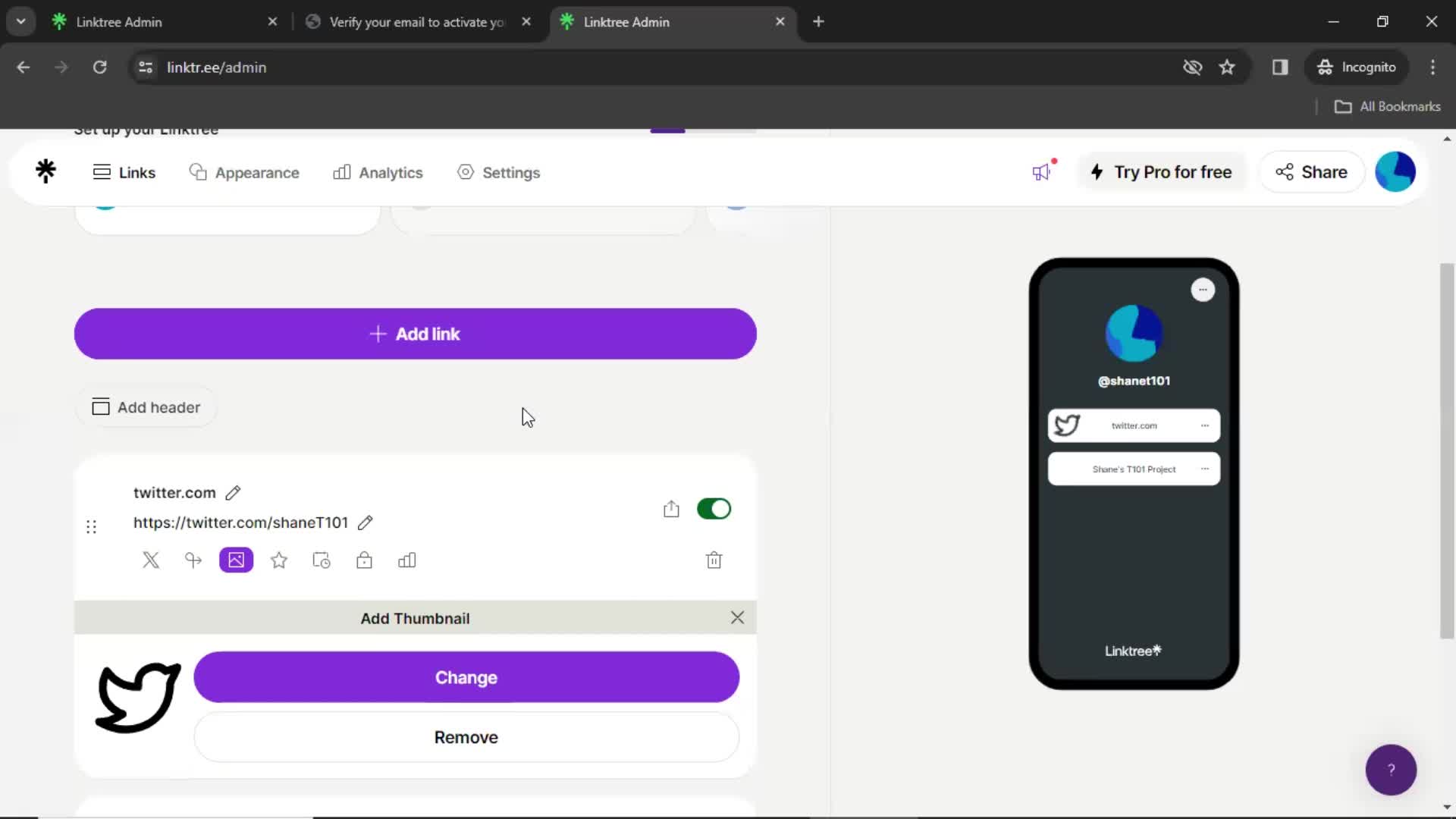
Task: Open the Links tab
Action: tap(124, 173)
